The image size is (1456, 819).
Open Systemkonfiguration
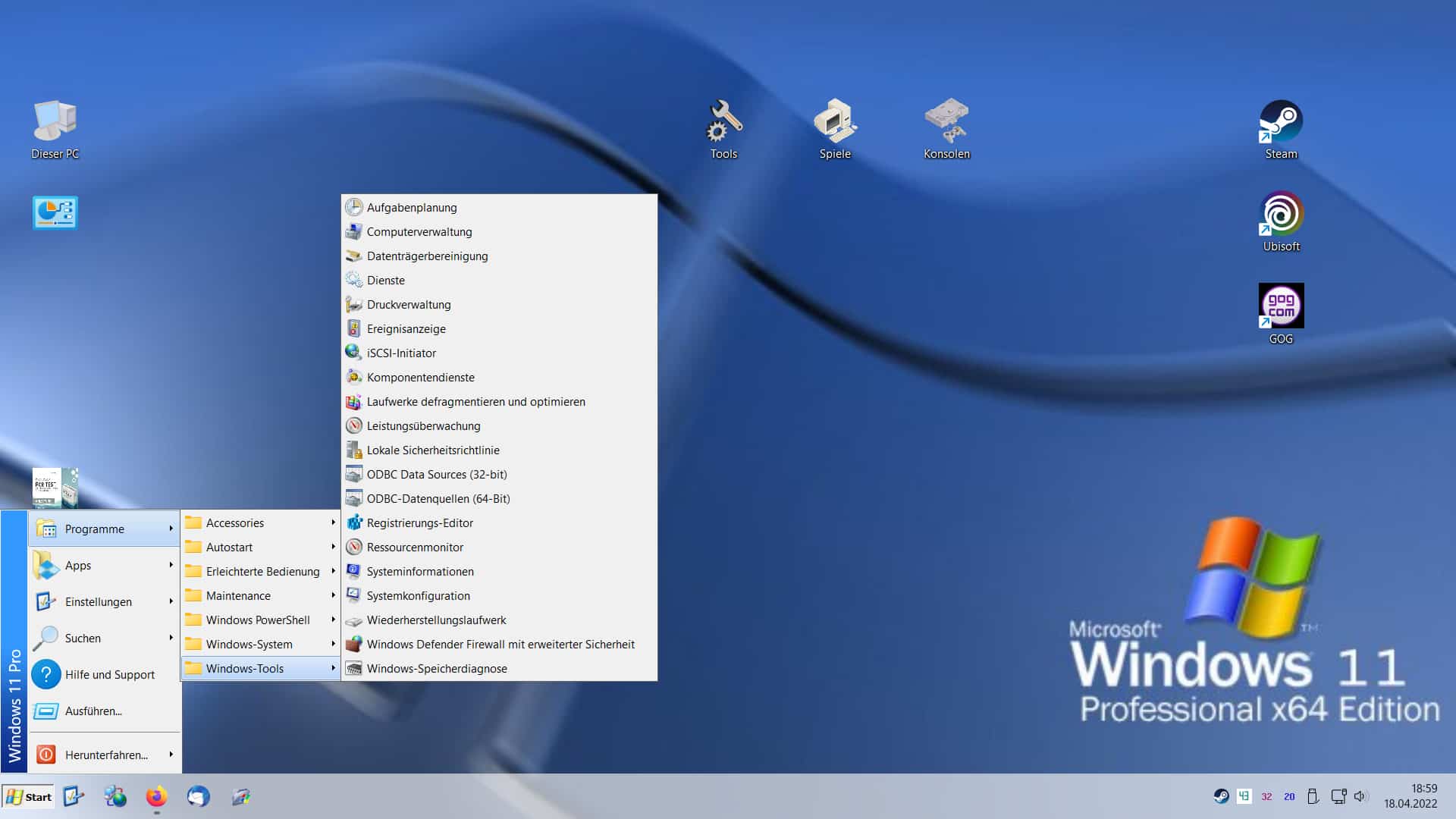pos(499,595)
